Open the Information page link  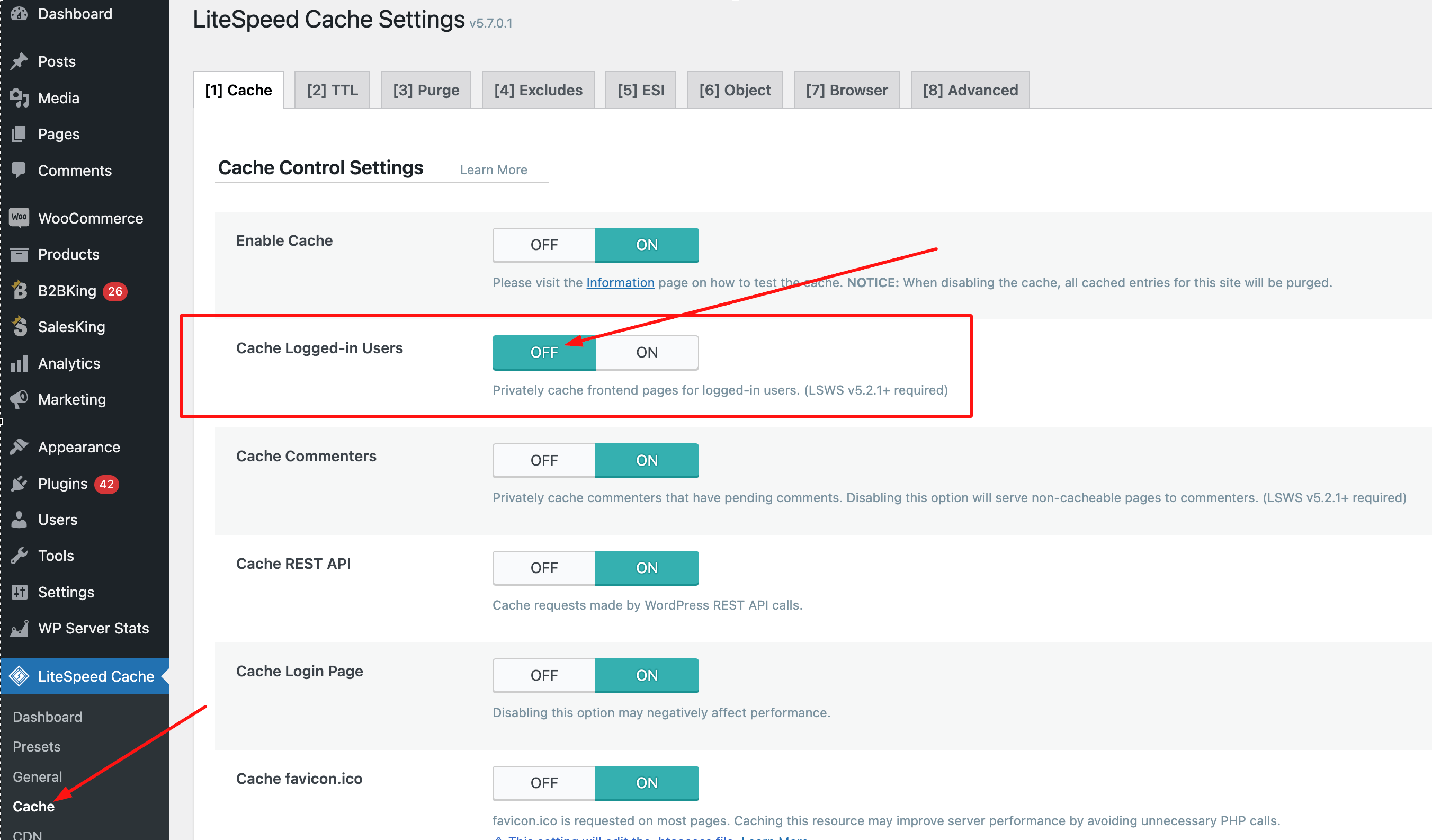click(x=620, y=282)
